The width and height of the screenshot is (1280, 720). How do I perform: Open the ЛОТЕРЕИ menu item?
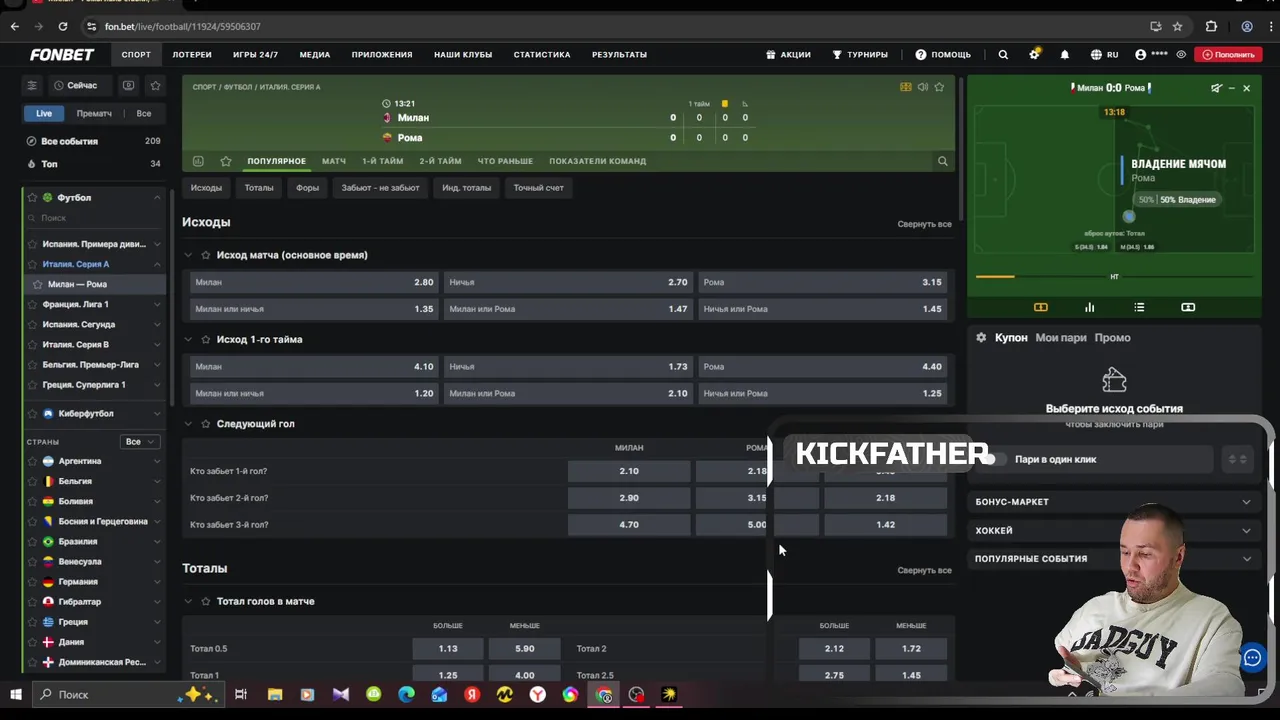tap(192, 55)
